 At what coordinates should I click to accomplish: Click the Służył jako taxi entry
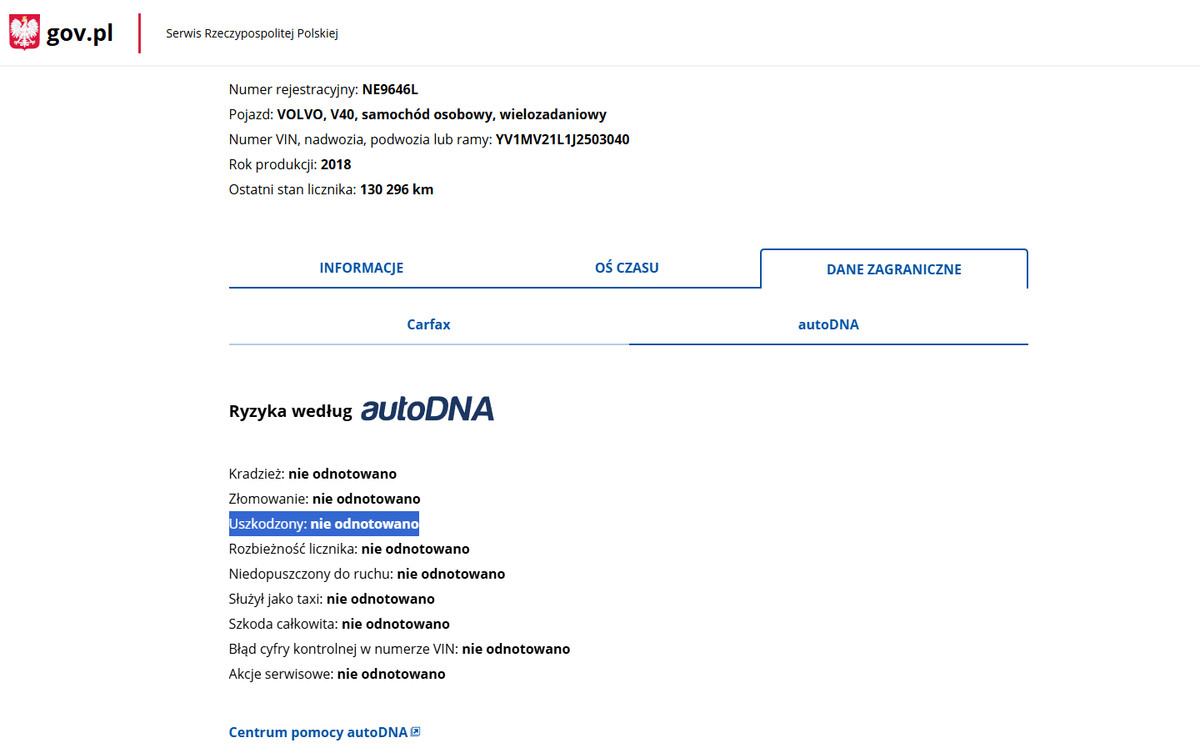(331, 599)
